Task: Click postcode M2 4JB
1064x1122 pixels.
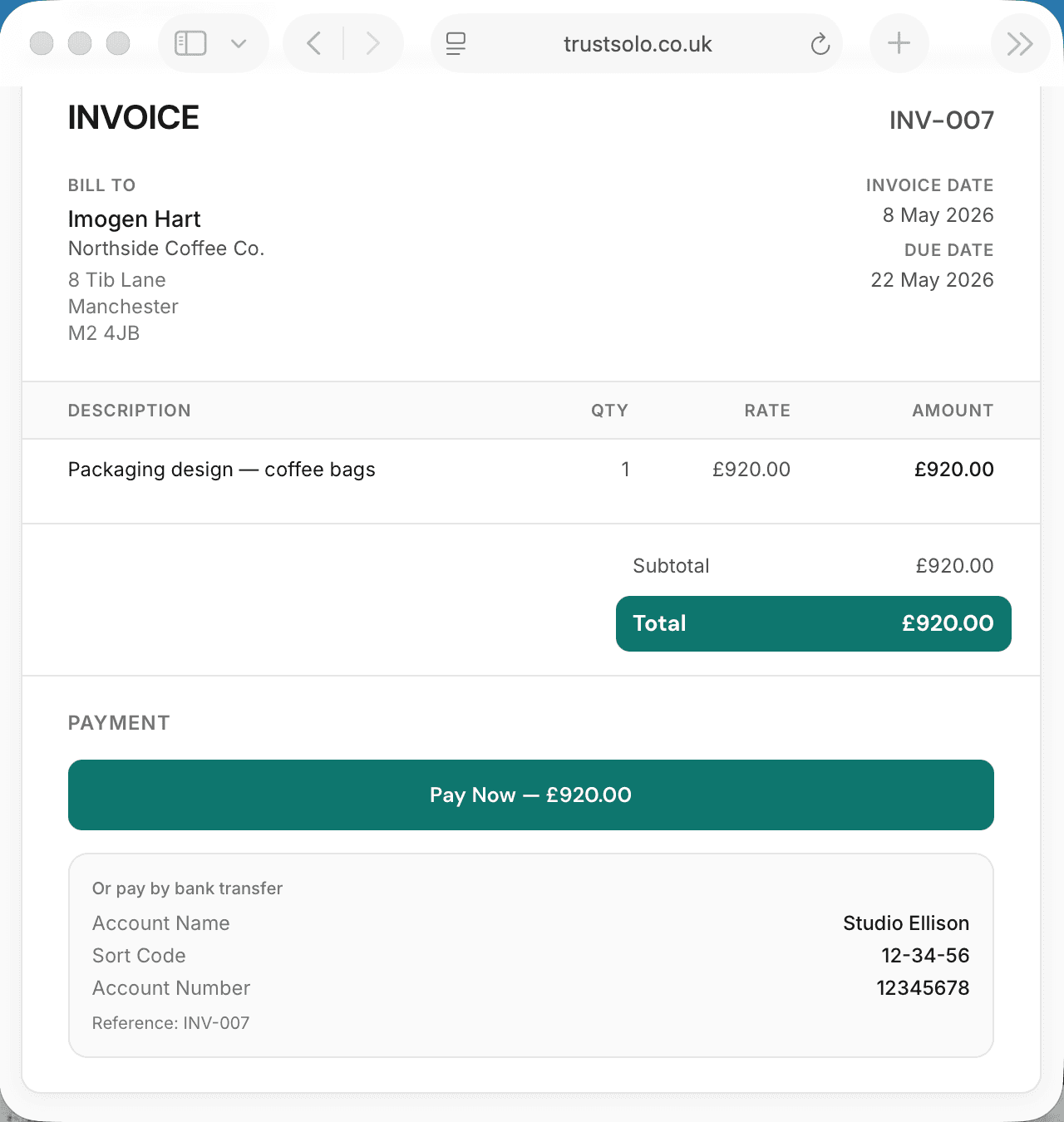Action: (104, 333)
